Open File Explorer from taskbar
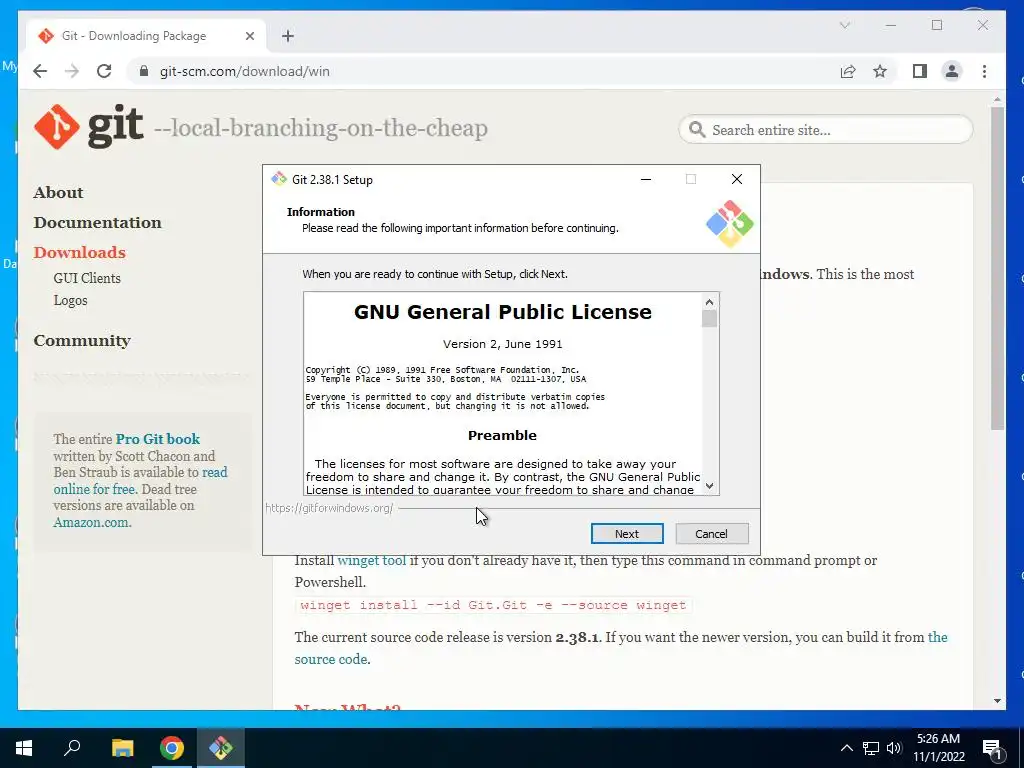The image size is (1024, 768). point(122,748)
